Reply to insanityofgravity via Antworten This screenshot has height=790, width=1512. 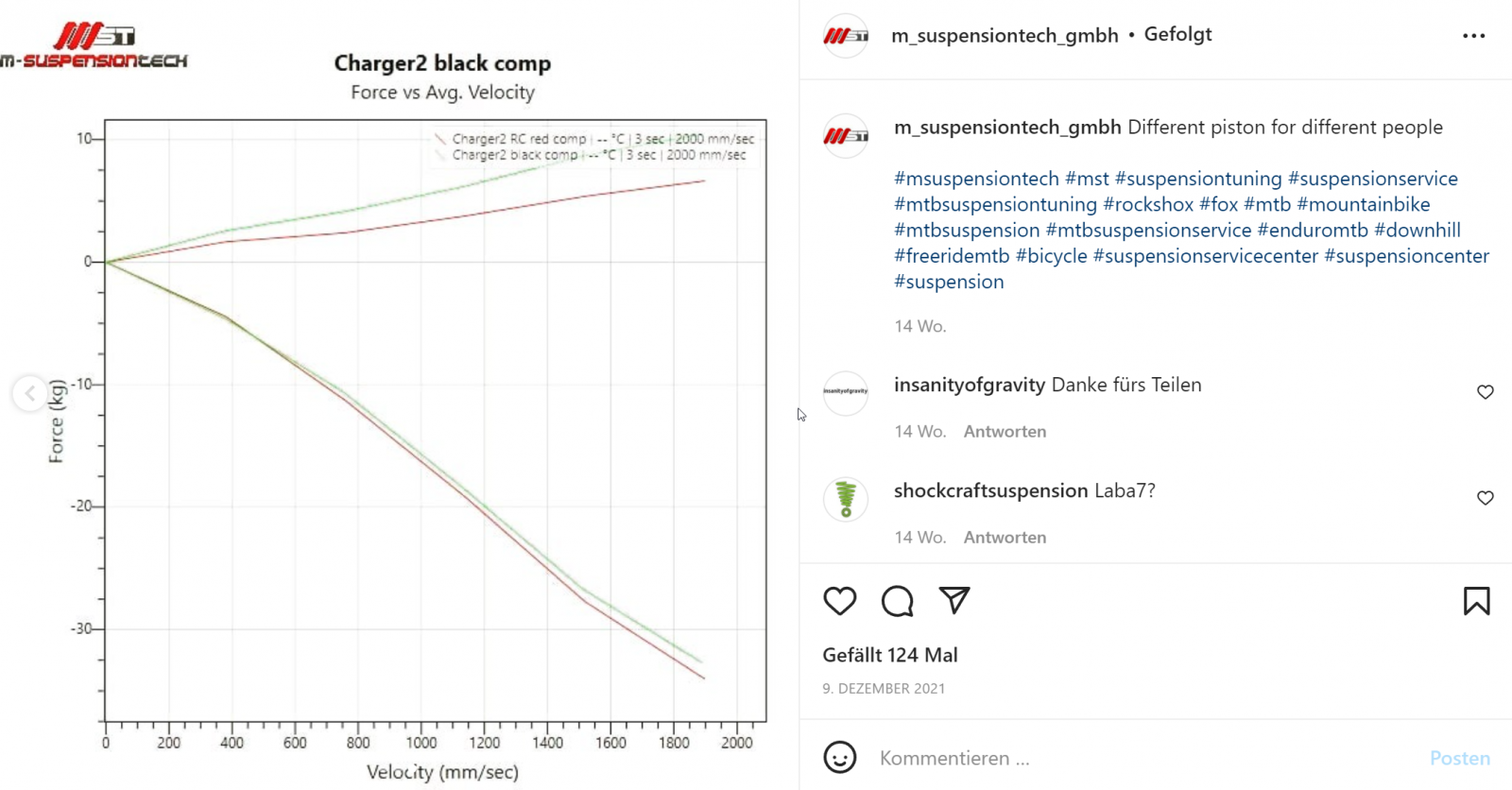(x=1005, y=432)
